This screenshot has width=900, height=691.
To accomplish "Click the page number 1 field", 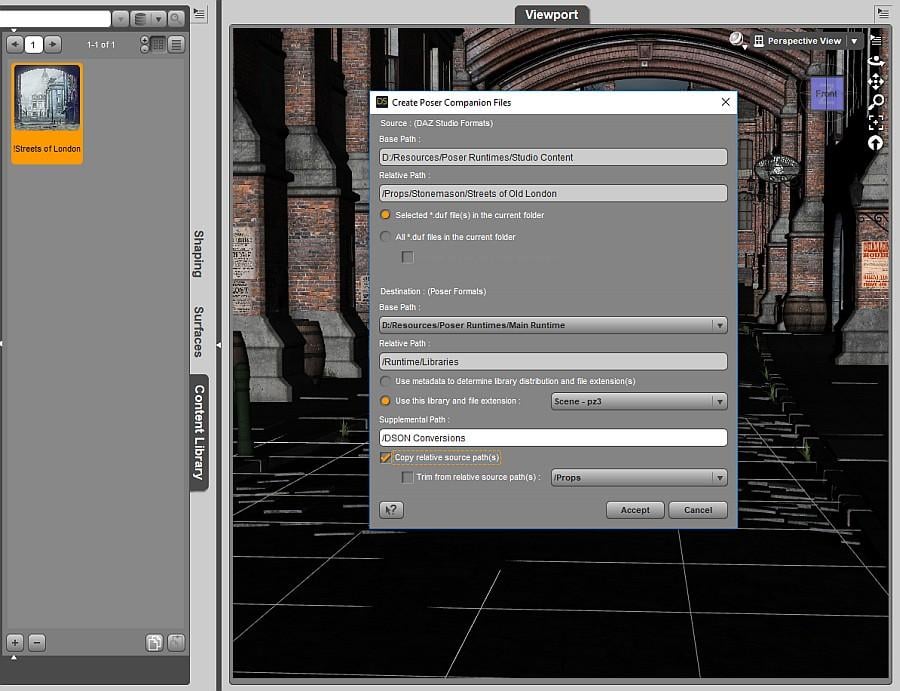I will (33, 44).
